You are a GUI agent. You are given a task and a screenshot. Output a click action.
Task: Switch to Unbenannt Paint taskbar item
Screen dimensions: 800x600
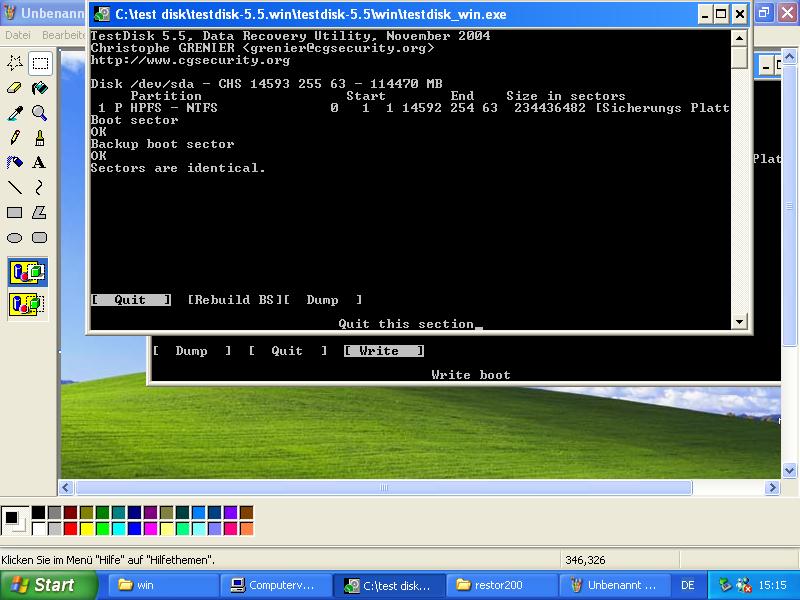[x=615, y=585]
